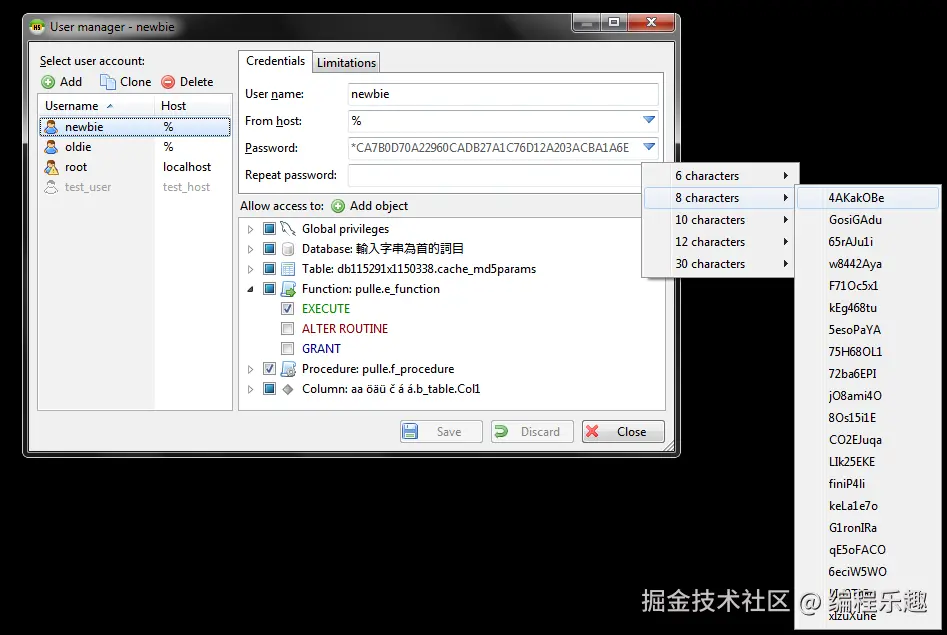Screen dimensions: 947x635
Task: Click the Host column header
Action: coord(193,106)
